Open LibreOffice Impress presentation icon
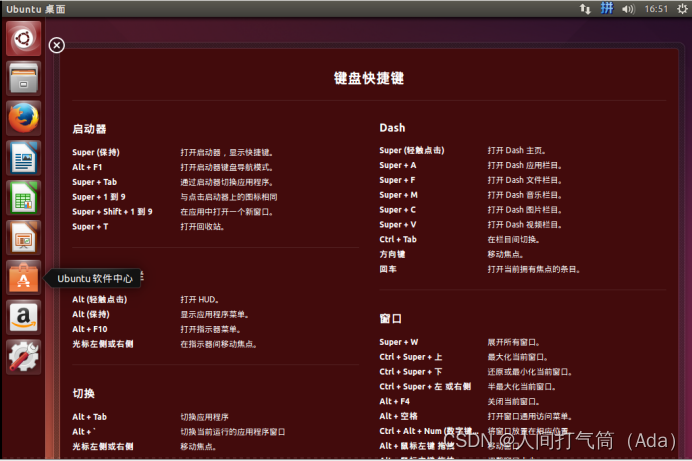The image size is (692, 461). 23,238
